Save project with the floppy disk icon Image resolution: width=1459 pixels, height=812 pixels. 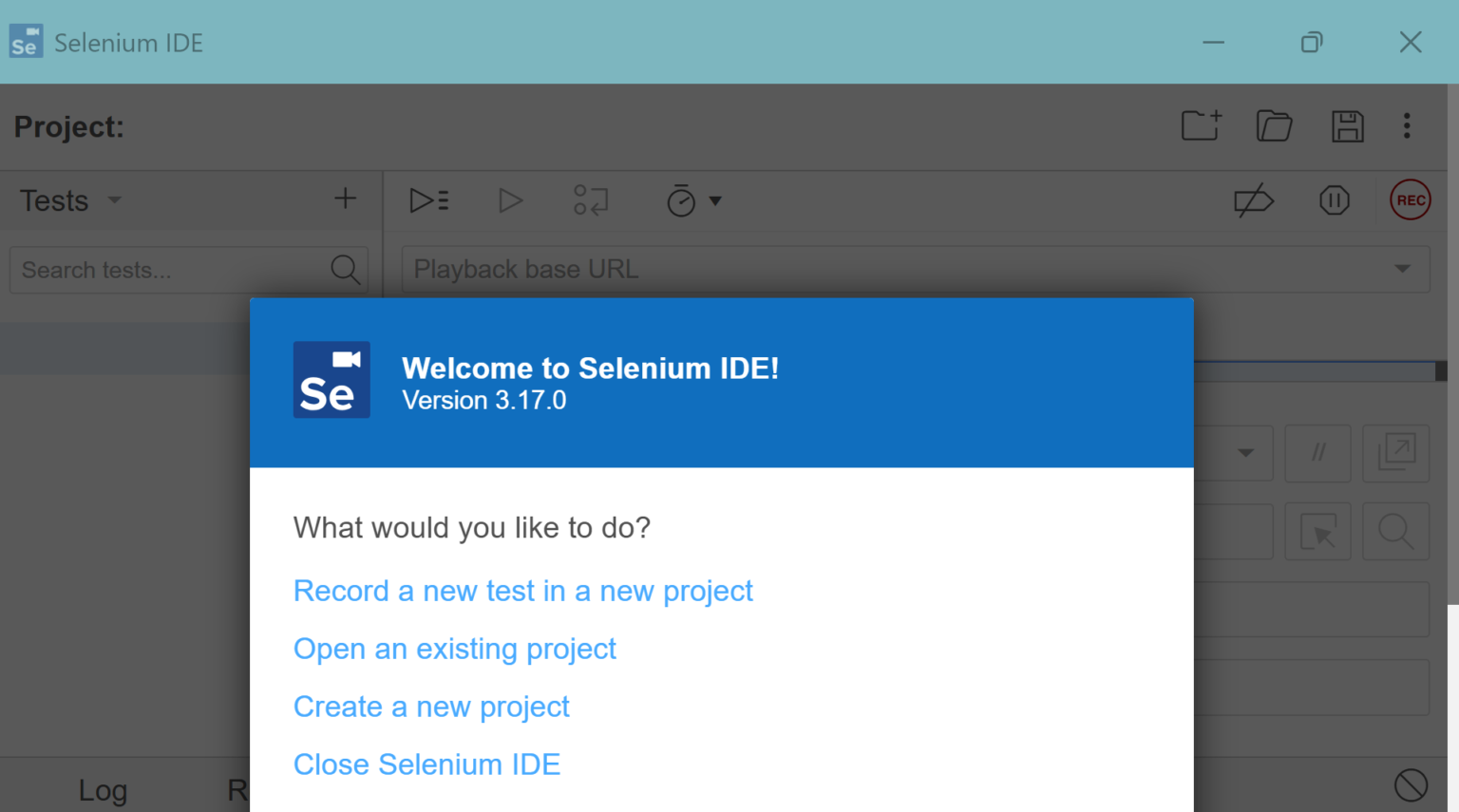pyautogui.click(x=1347, y=126)
